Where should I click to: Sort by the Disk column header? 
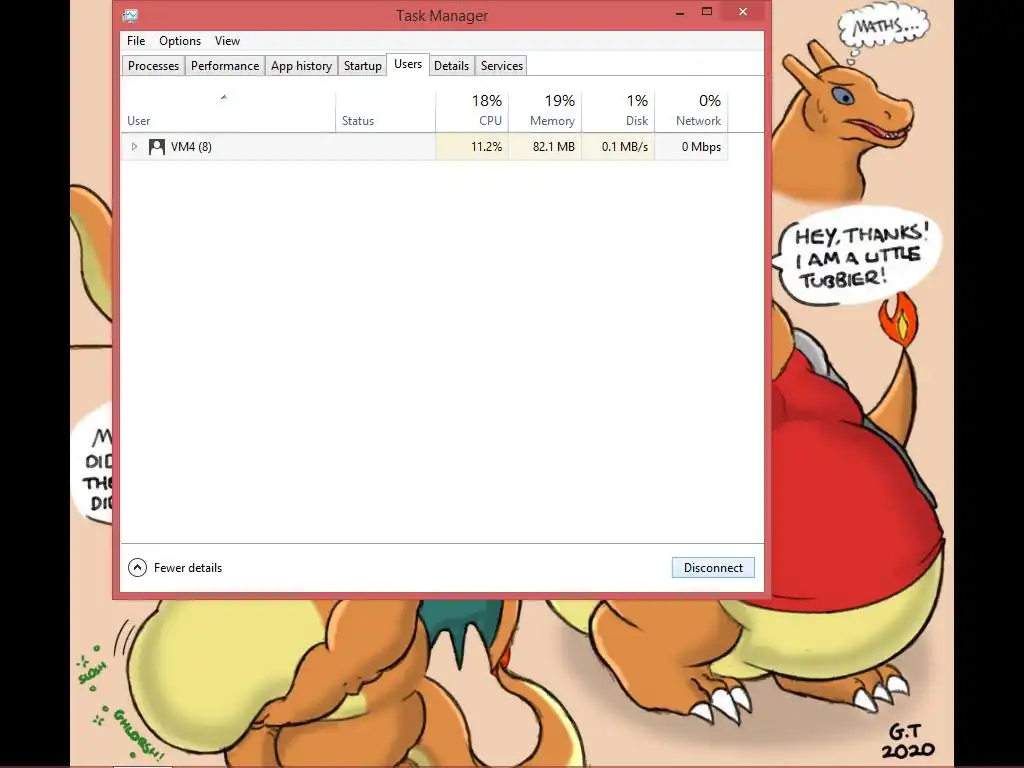click(618, 111)
